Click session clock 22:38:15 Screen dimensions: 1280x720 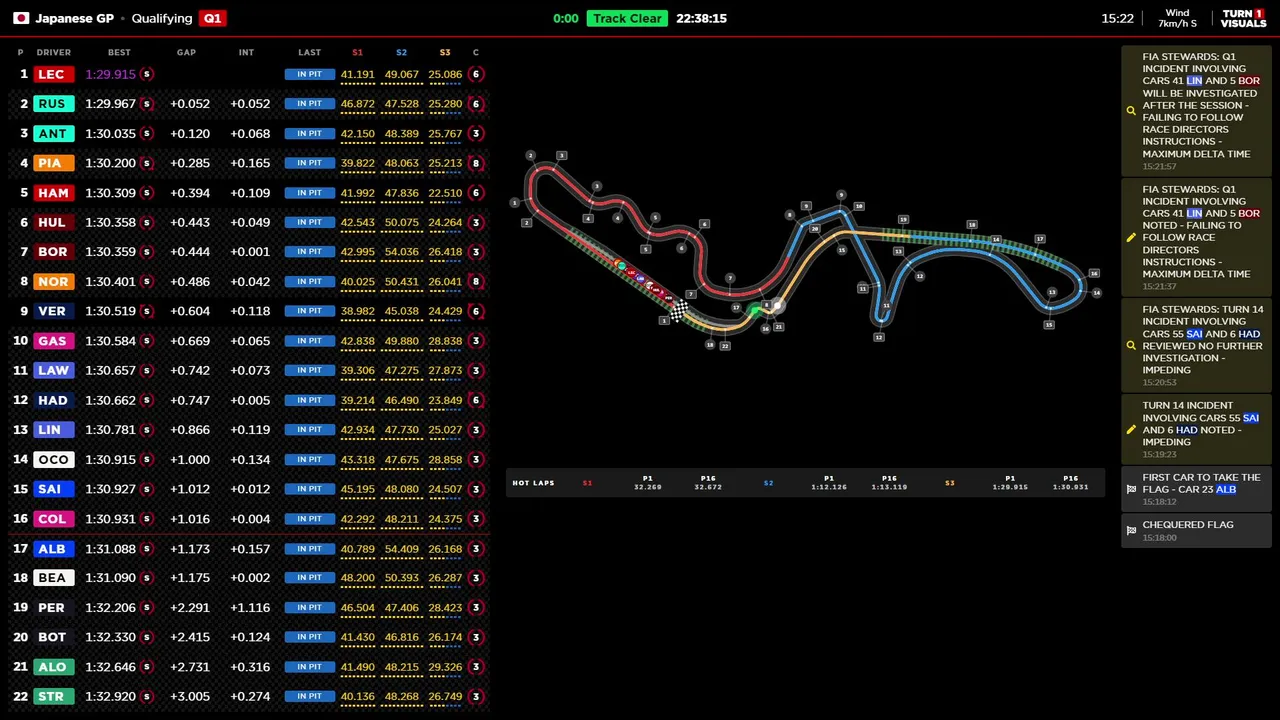(x=701, y=18)
